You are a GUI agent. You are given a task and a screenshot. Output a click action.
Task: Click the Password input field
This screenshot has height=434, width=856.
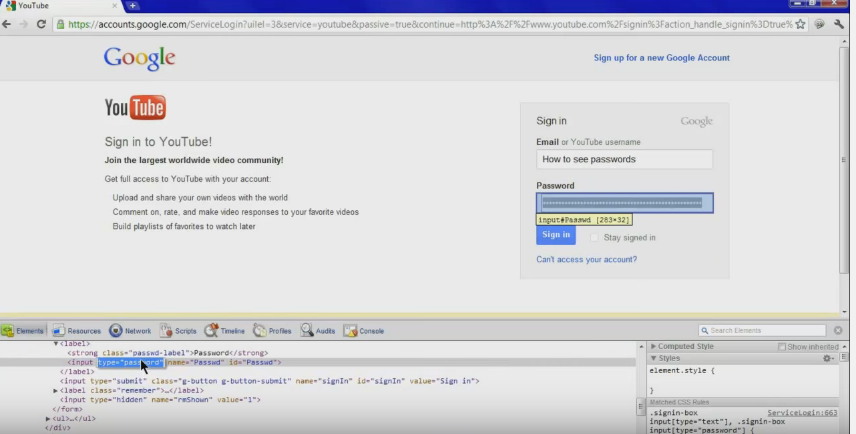(x=625, y=203)
